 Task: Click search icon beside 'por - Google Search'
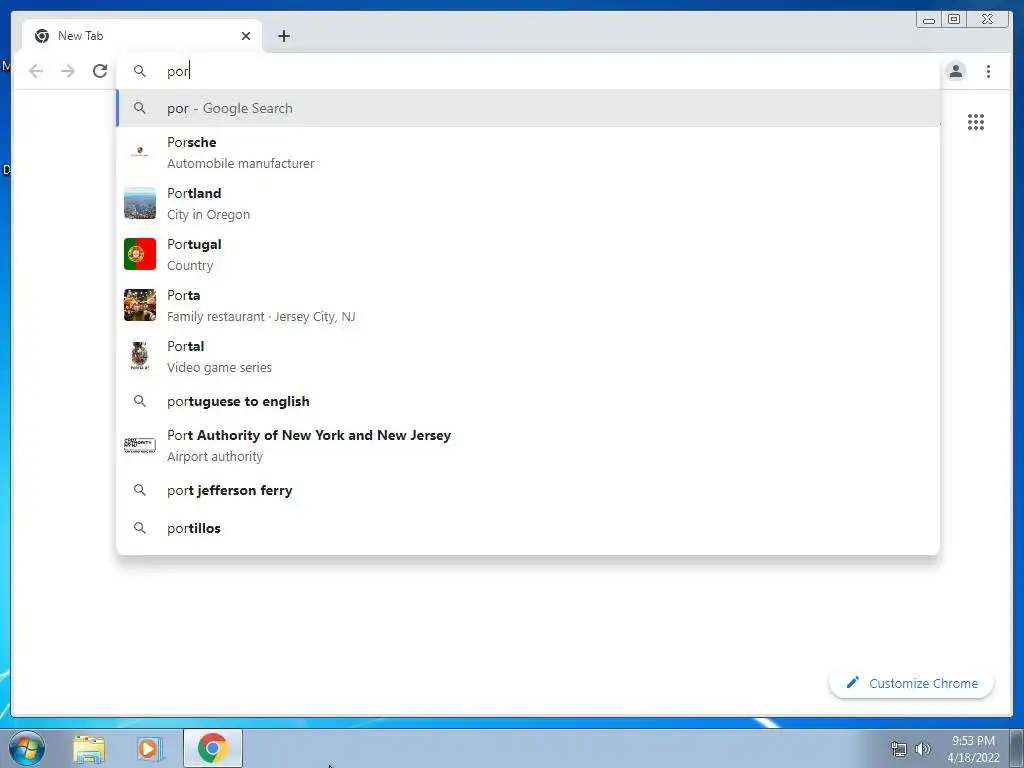140,108
